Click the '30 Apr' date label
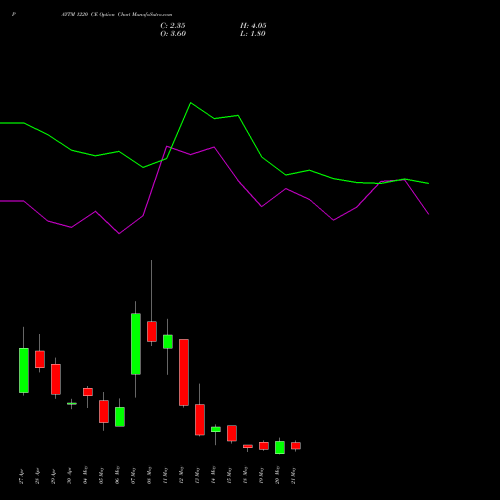Viewport: 500px width, 500px height. 70,476
